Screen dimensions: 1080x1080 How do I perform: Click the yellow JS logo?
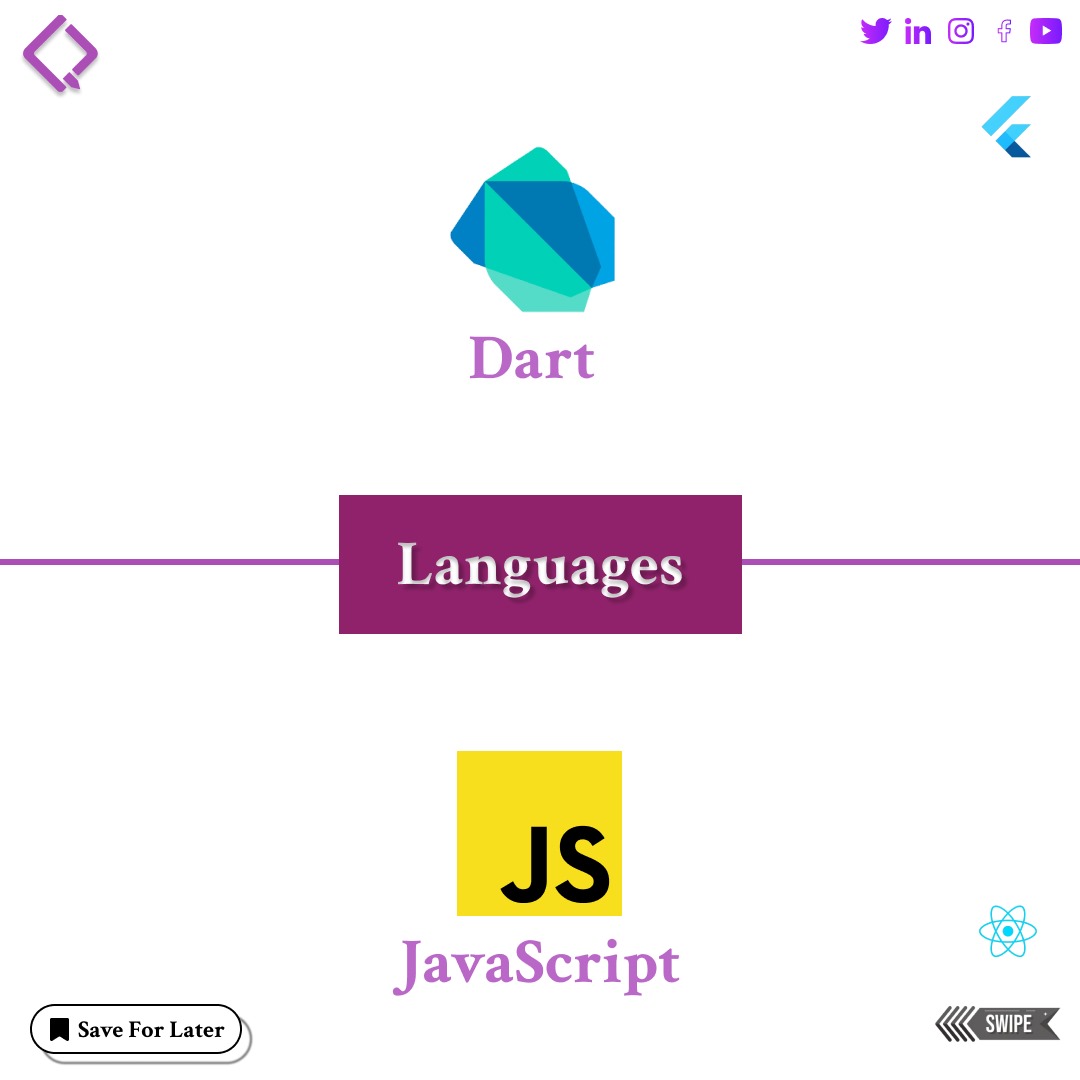pyautogui.click(x=539, y=833)
